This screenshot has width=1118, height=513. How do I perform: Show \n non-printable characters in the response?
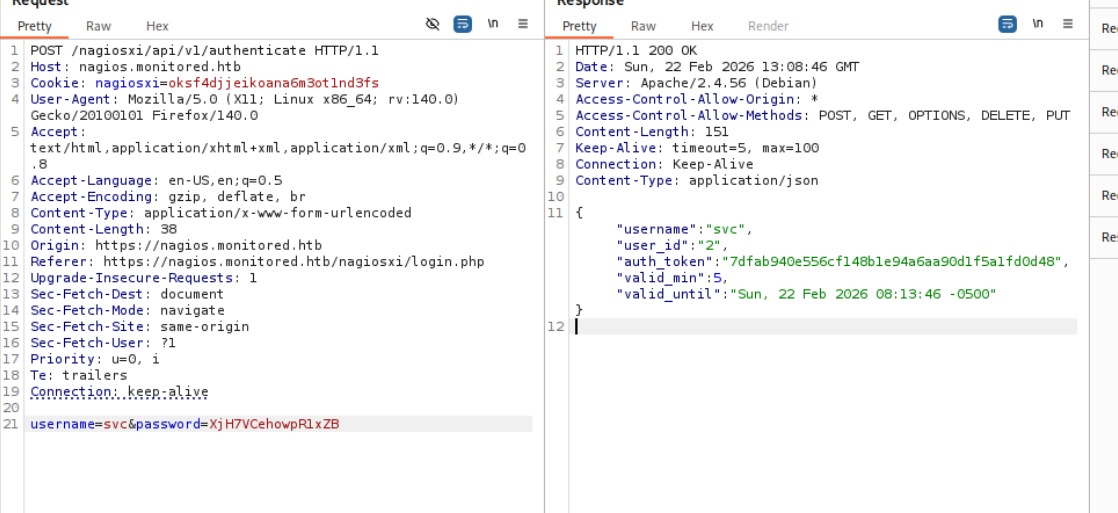pyautogui.click(x=1038, y=24)
